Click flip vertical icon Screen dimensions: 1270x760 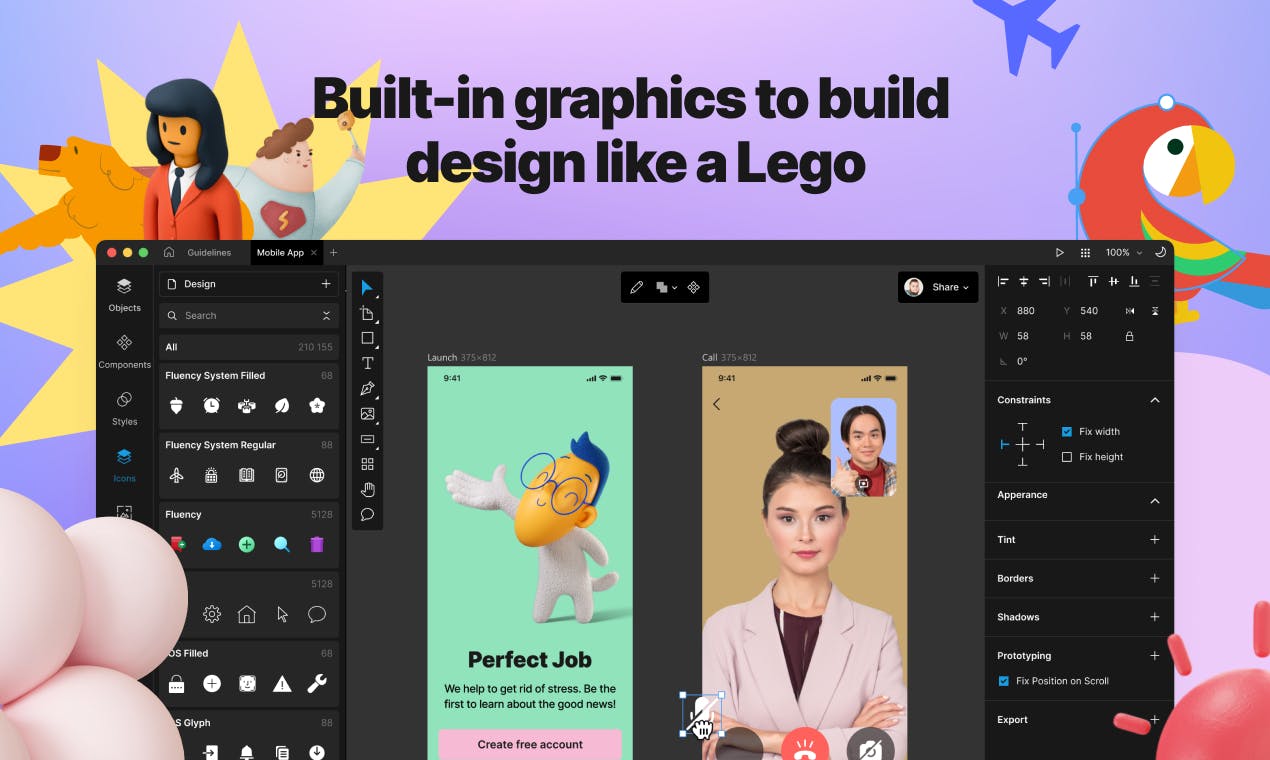[1155, 311]
